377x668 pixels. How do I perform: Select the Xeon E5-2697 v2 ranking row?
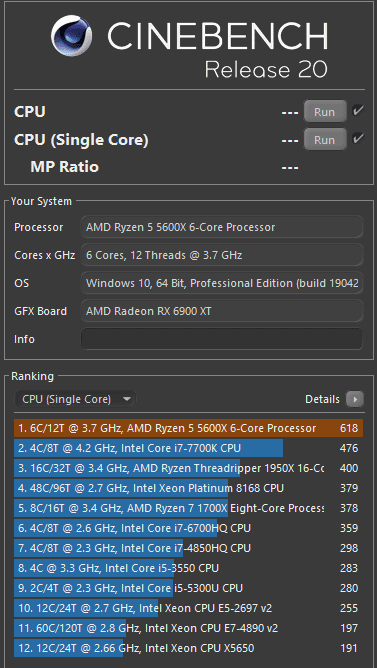pyautogui.click(x=188, y=608)
